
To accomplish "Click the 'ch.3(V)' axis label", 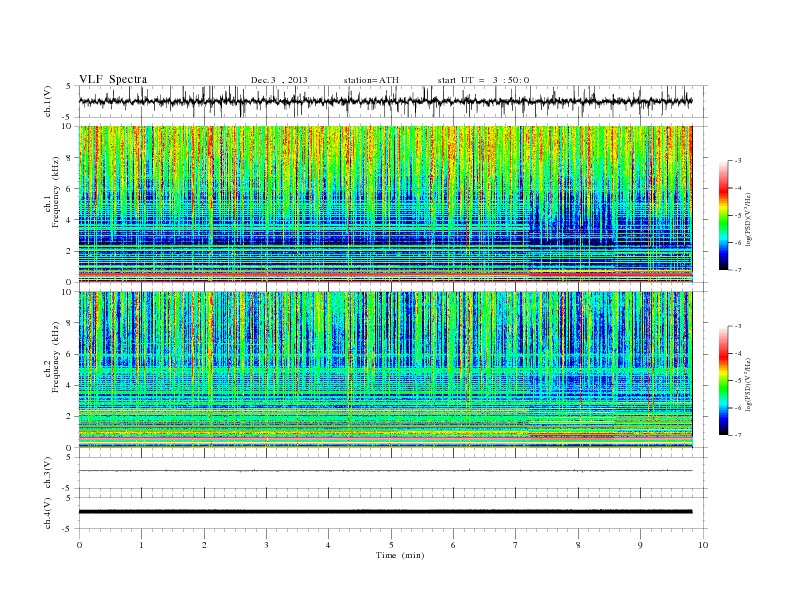I will [x=48, y=473].
